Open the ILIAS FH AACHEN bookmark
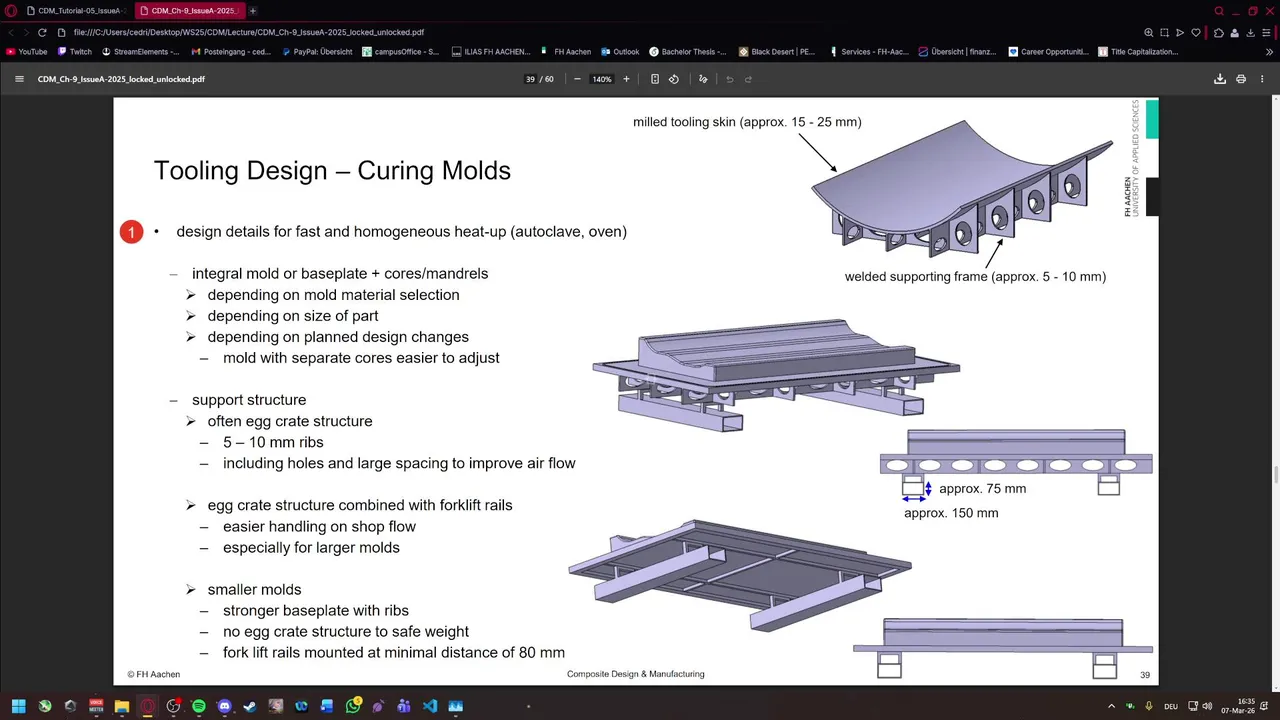The height and width of the screenshot is (720, 1280). click(491, 52)
